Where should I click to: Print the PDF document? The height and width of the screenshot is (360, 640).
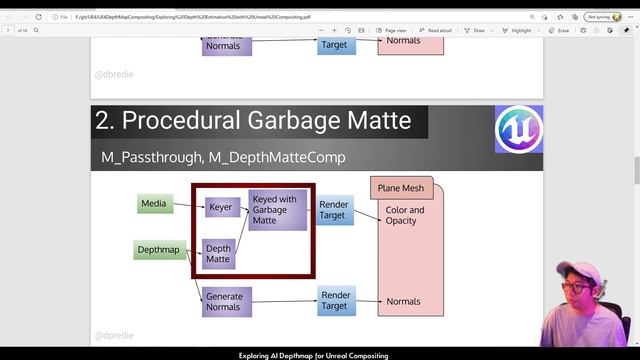point(583,30)
